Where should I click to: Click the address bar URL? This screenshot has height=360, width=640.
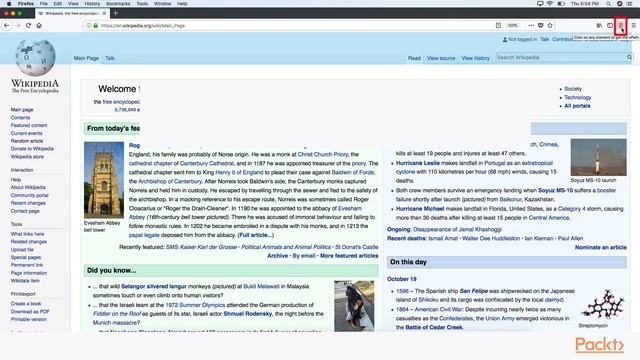click(143, 25)
